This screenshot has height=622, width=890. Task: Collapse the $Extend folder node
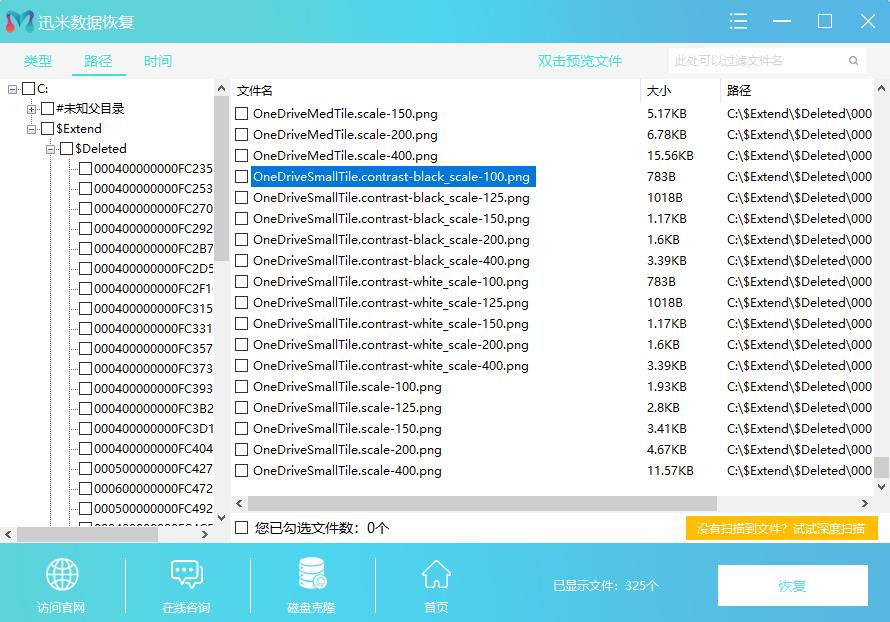click(x=32, y=129)
